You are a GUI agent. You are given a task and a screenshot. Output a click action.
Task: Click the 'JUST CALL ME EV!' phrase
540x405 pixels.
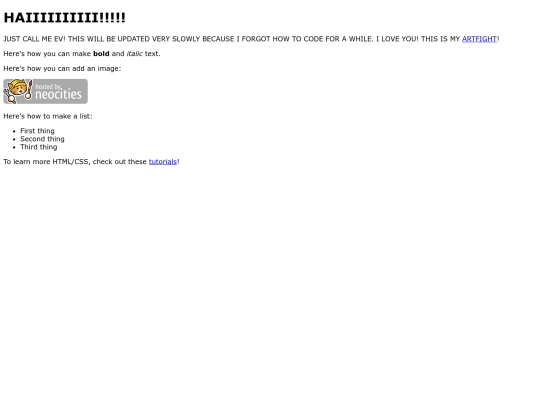pyautogui.click(x=34, y=39)
